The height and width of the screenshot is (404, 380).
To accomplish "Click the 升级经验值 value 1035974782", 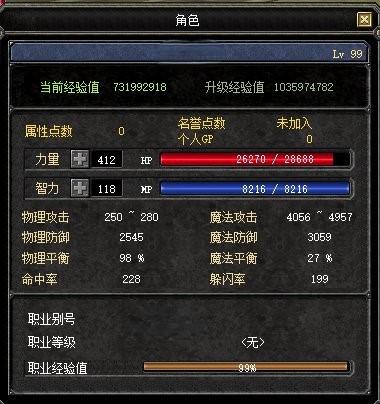I will (x=303, y=87).
